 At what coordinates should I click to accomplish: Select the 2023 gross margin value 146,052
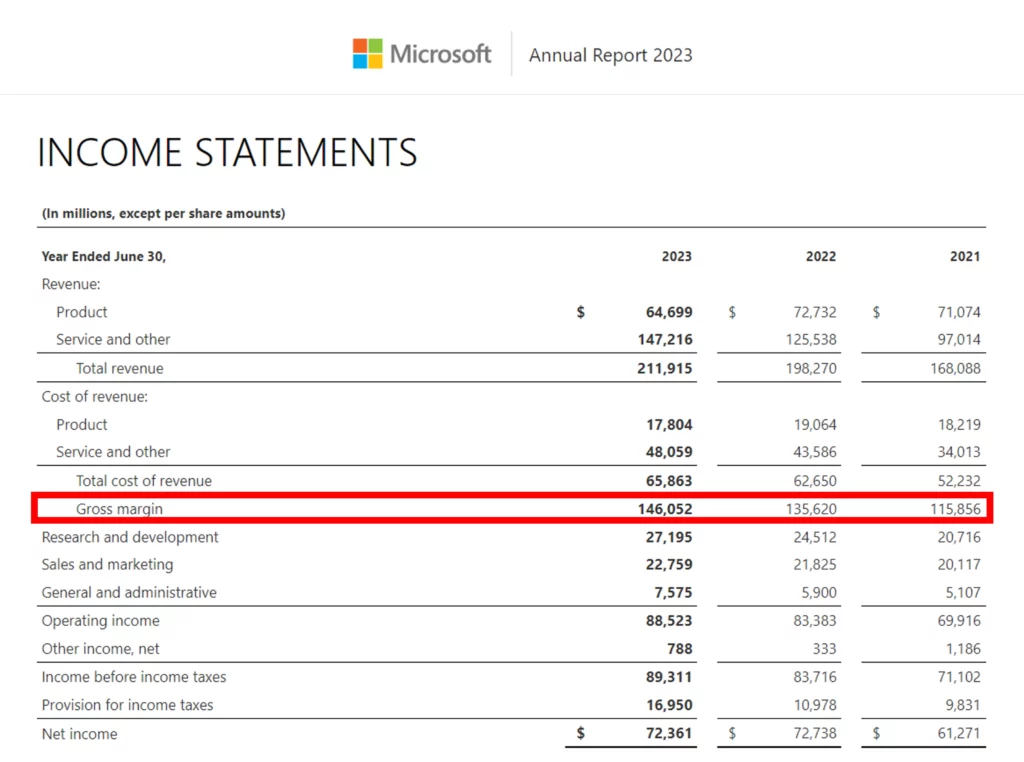tap(665, 509)
